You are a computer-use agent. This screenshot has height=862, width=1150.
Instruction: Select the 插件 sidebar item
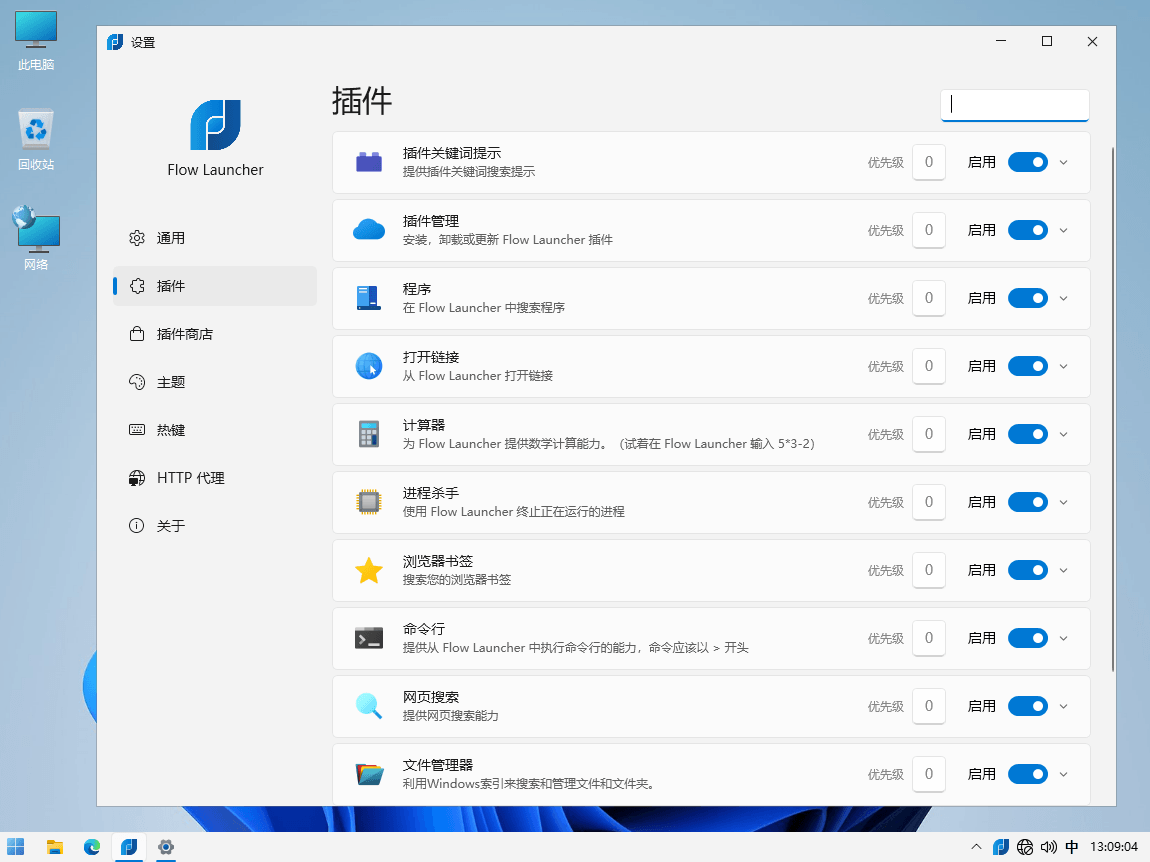[x=215, y=286]
